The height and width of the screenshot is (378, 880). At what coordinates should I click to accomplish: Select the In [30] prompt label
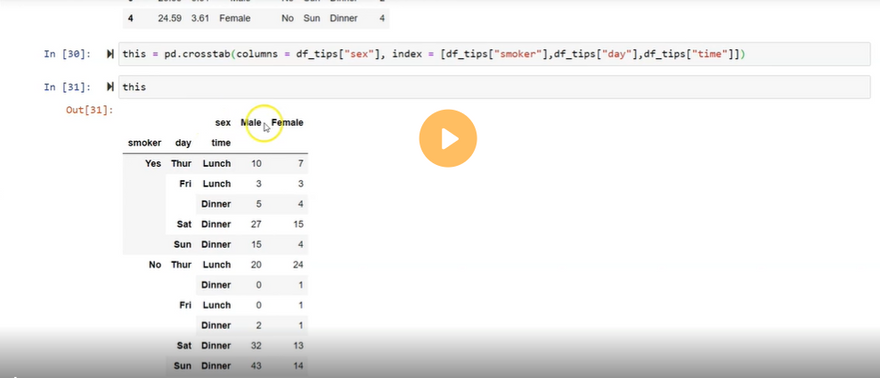point(67,54)
